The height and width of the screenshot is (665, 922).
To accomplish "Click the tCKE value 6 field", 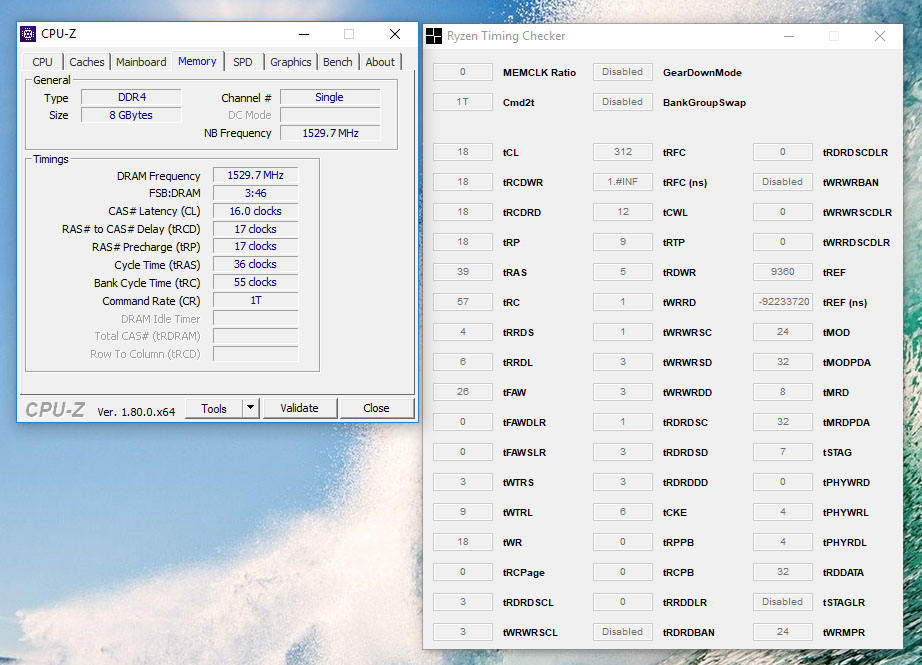I will [x=623, y=512].
